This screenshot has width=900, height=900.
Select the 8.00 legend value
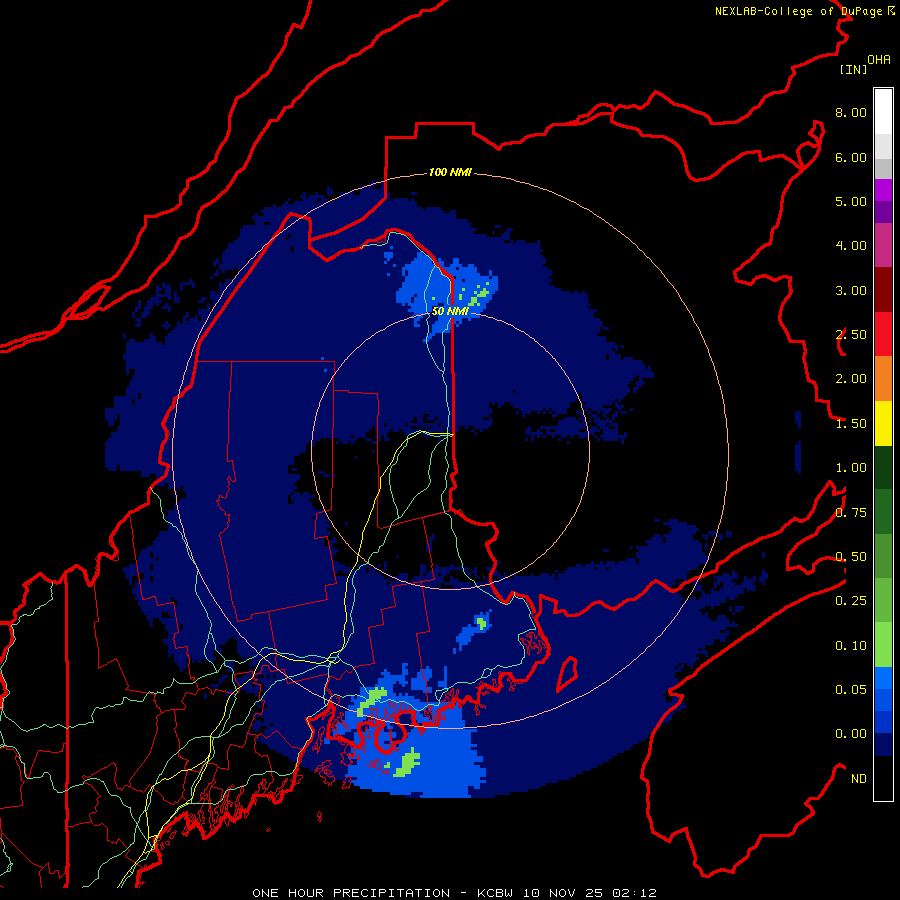pos(851,112)
